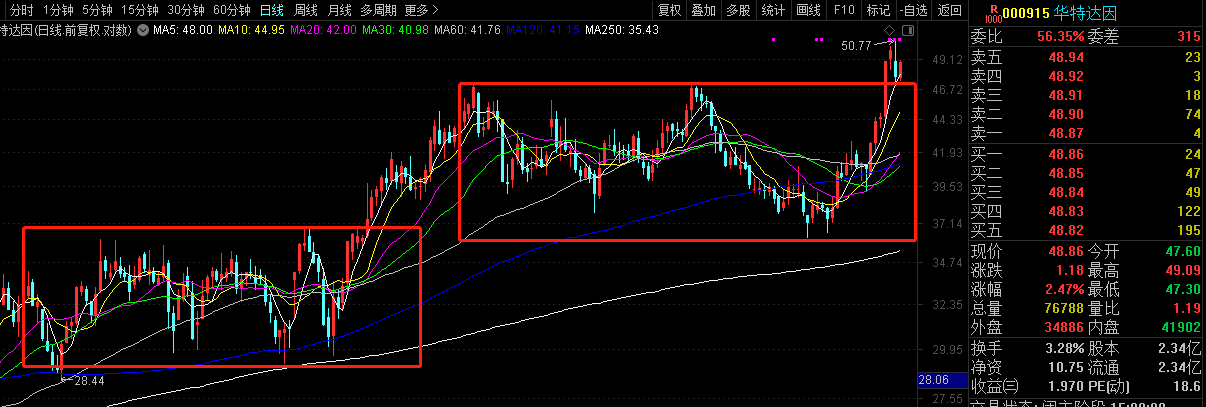The width and height of the screenshot is (1206, 407).
Task: Click the 最高 value 49.09
Action: pos(1181,270)
